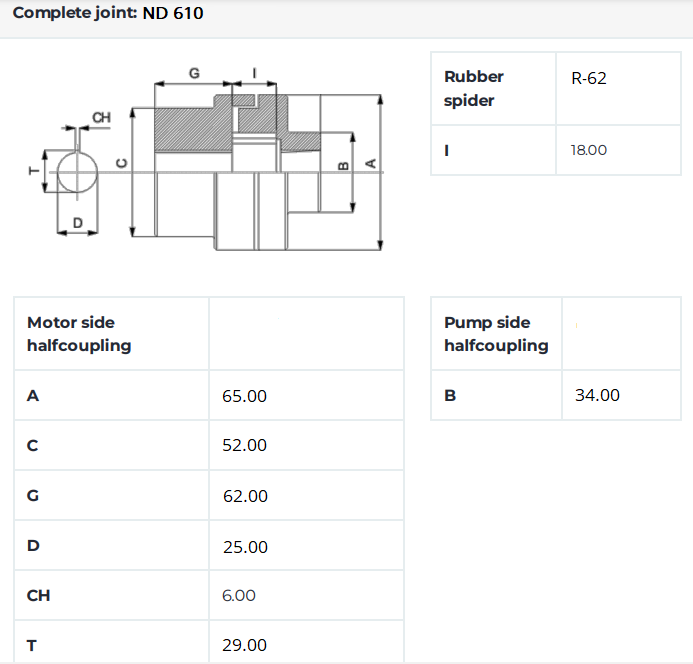Select the I dimension value 18.00
Viewport: 693px width, 664px height.
(x=589, y=150)
